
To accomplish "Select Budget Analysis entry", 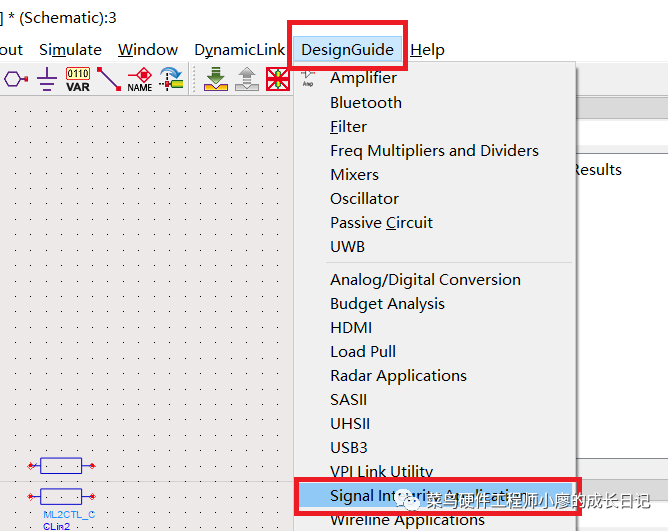I will (x=435, y=303).
